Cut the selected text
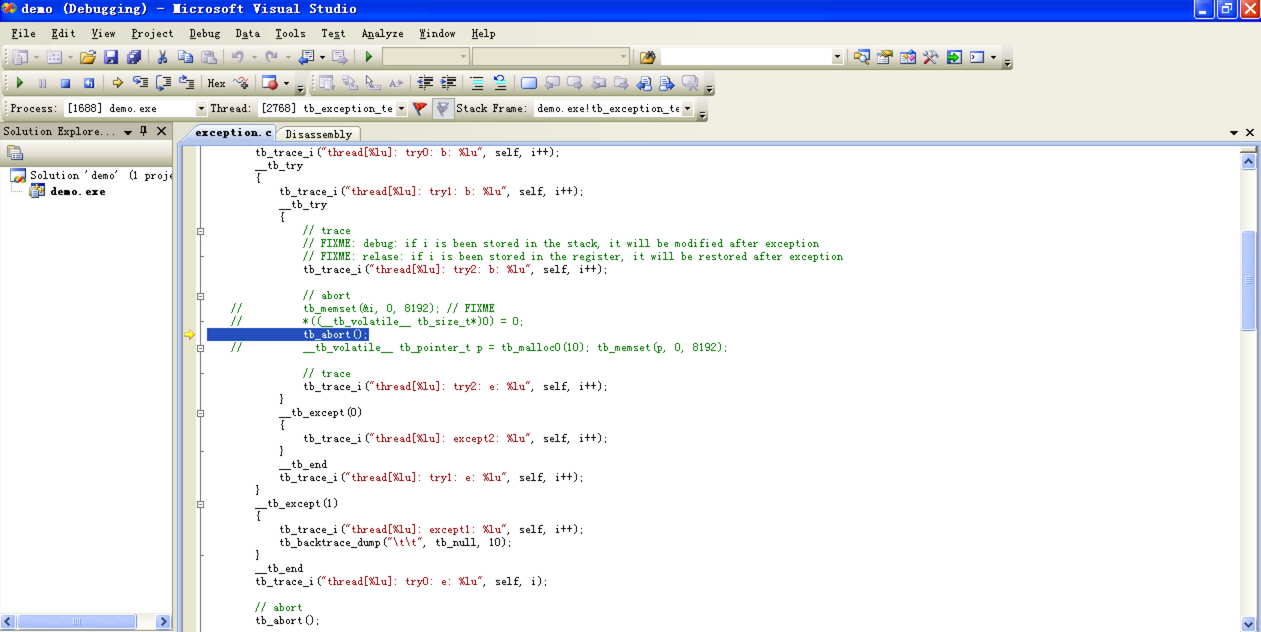The width and height of the screenshot is (1261, 632). (162, 57)
